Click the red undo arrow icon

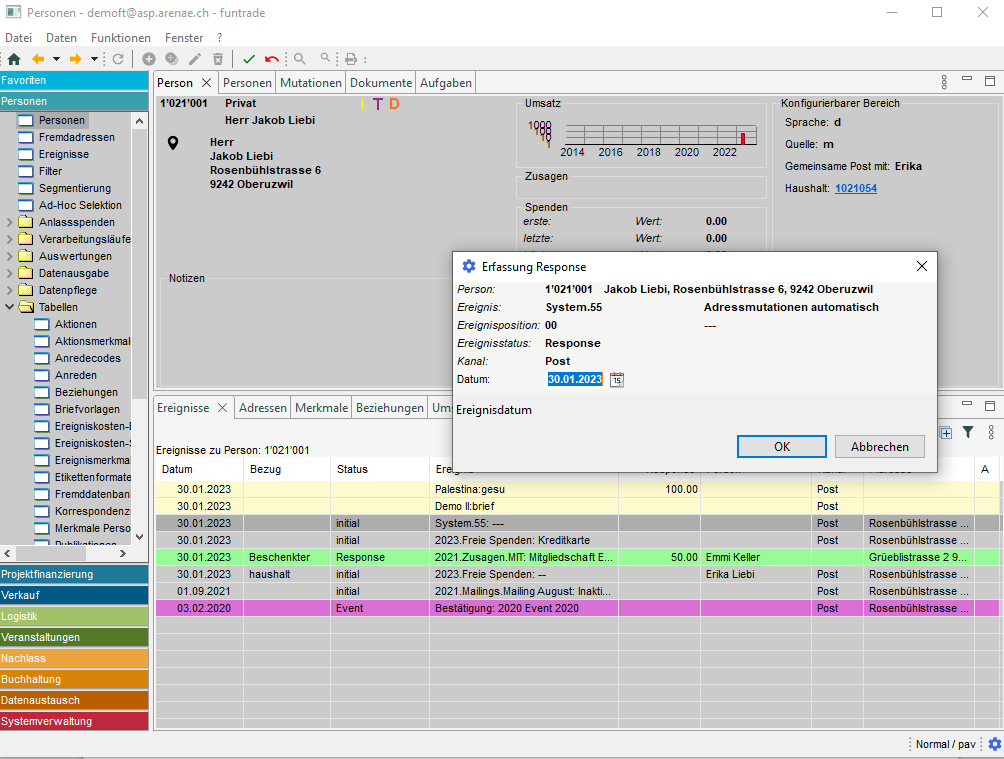click(272, 59)
